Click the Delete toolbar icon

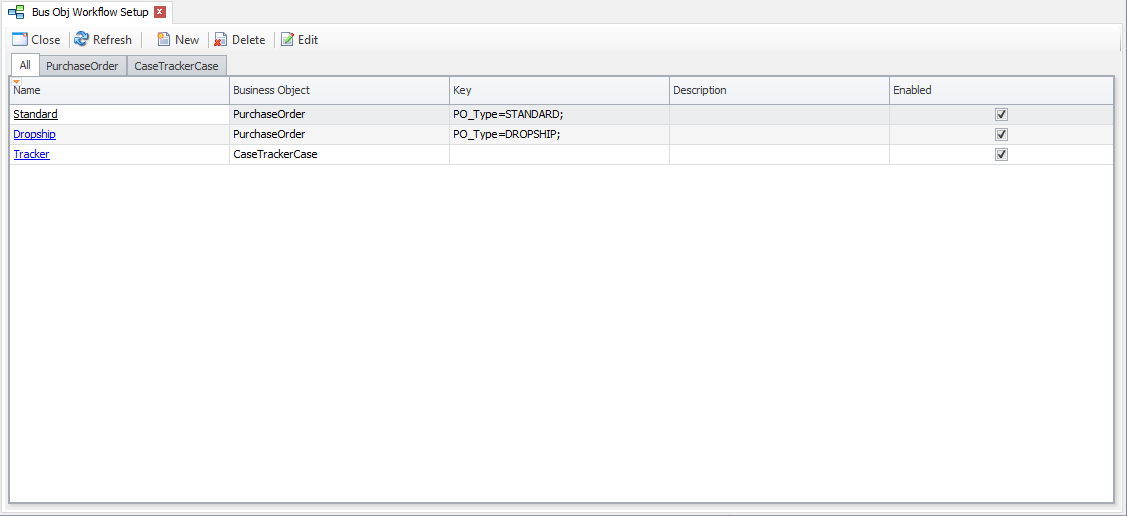(221, 40)
